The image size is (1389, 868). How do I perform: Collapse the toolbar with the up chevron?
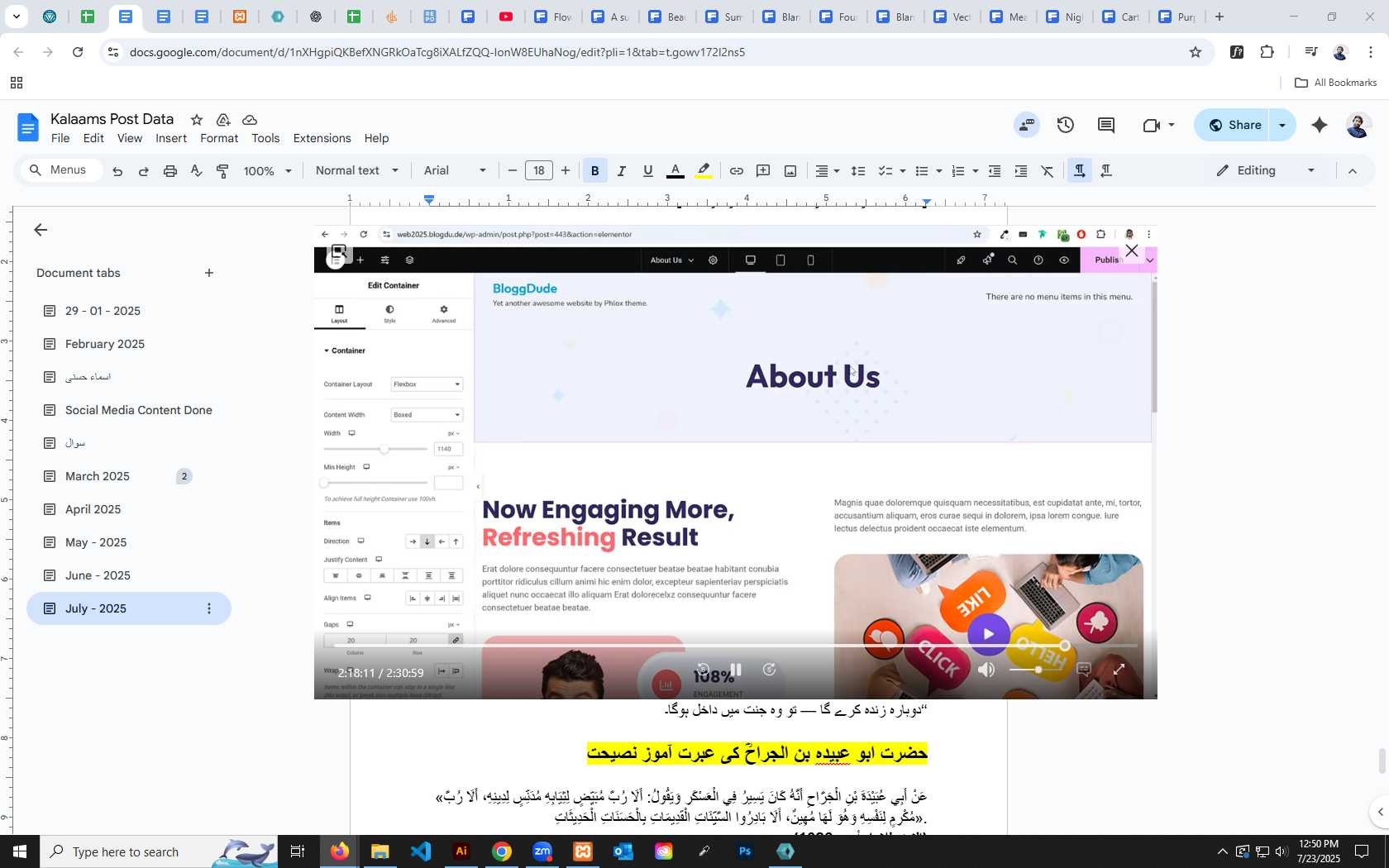pos(1353,171)
